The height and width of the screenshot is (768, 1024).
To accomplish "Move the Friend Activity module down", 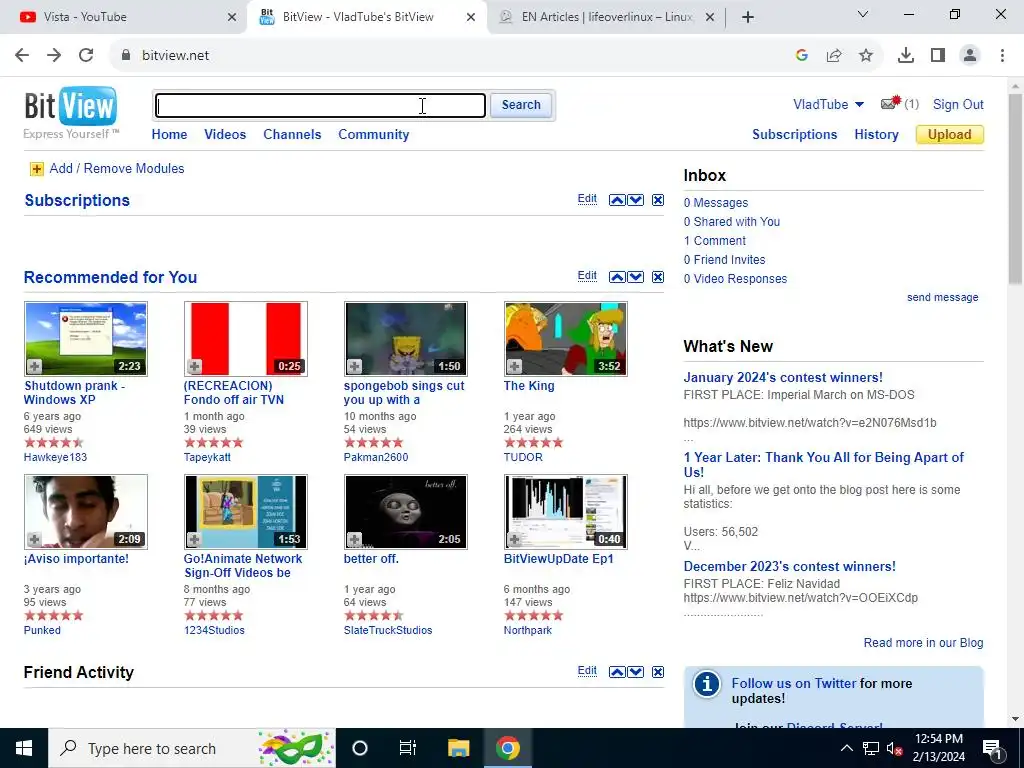I will pos(635,672).
